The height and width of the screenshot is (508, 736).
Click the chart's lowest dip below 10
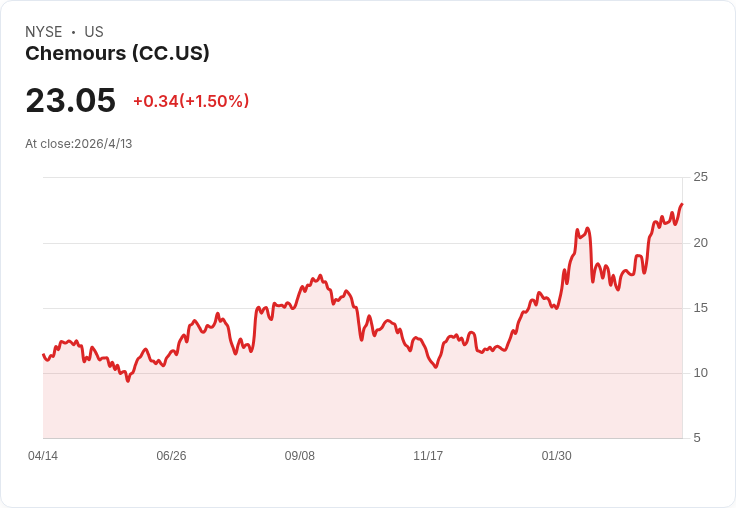[x=128, y=381]
